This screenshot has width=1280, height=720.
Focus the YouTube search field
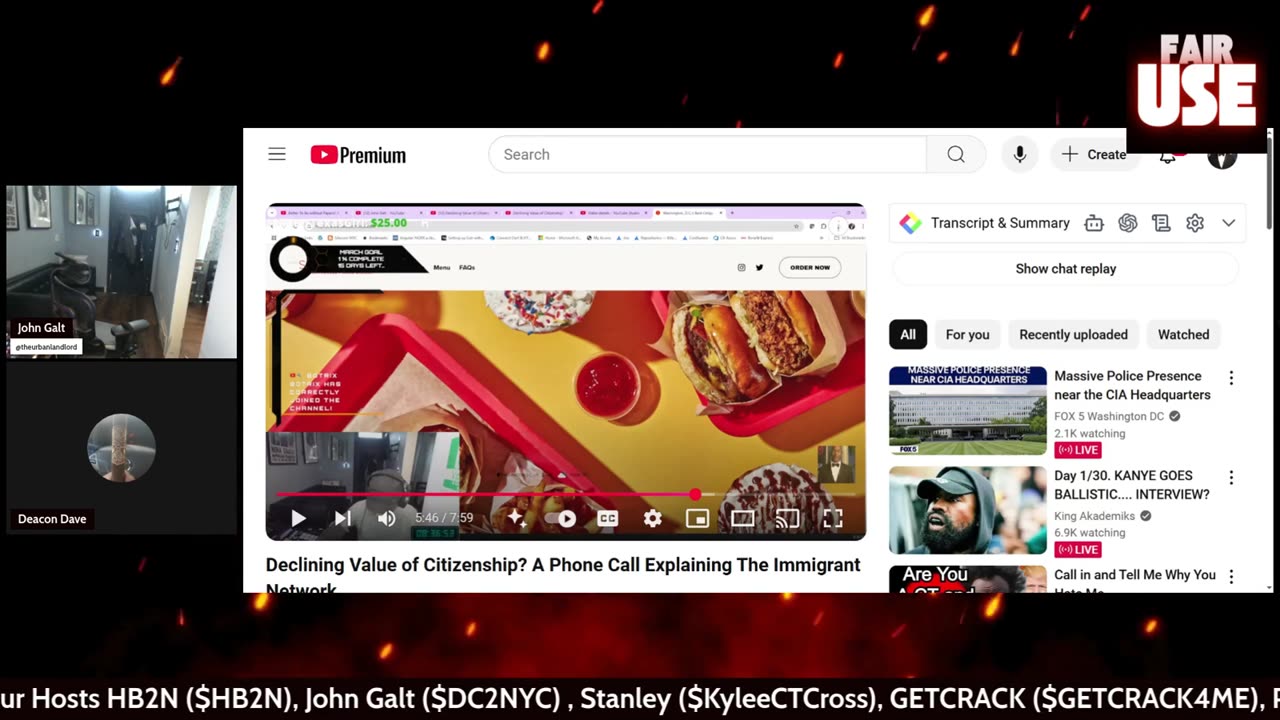pos(707,154)
